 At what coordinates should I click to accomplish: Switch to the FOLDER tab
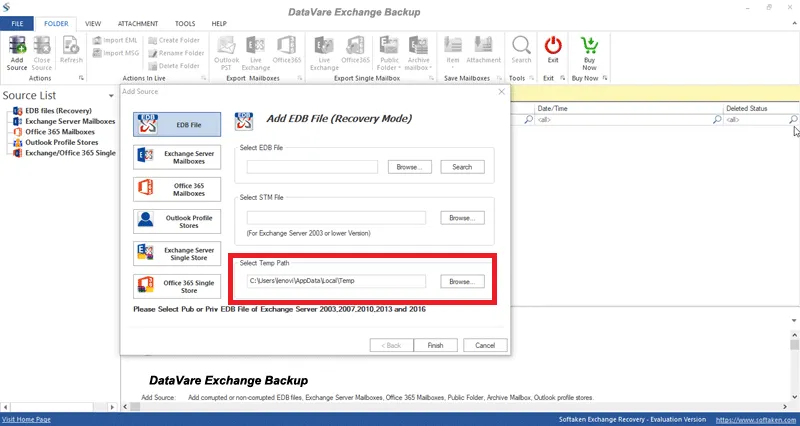[56, 23]
